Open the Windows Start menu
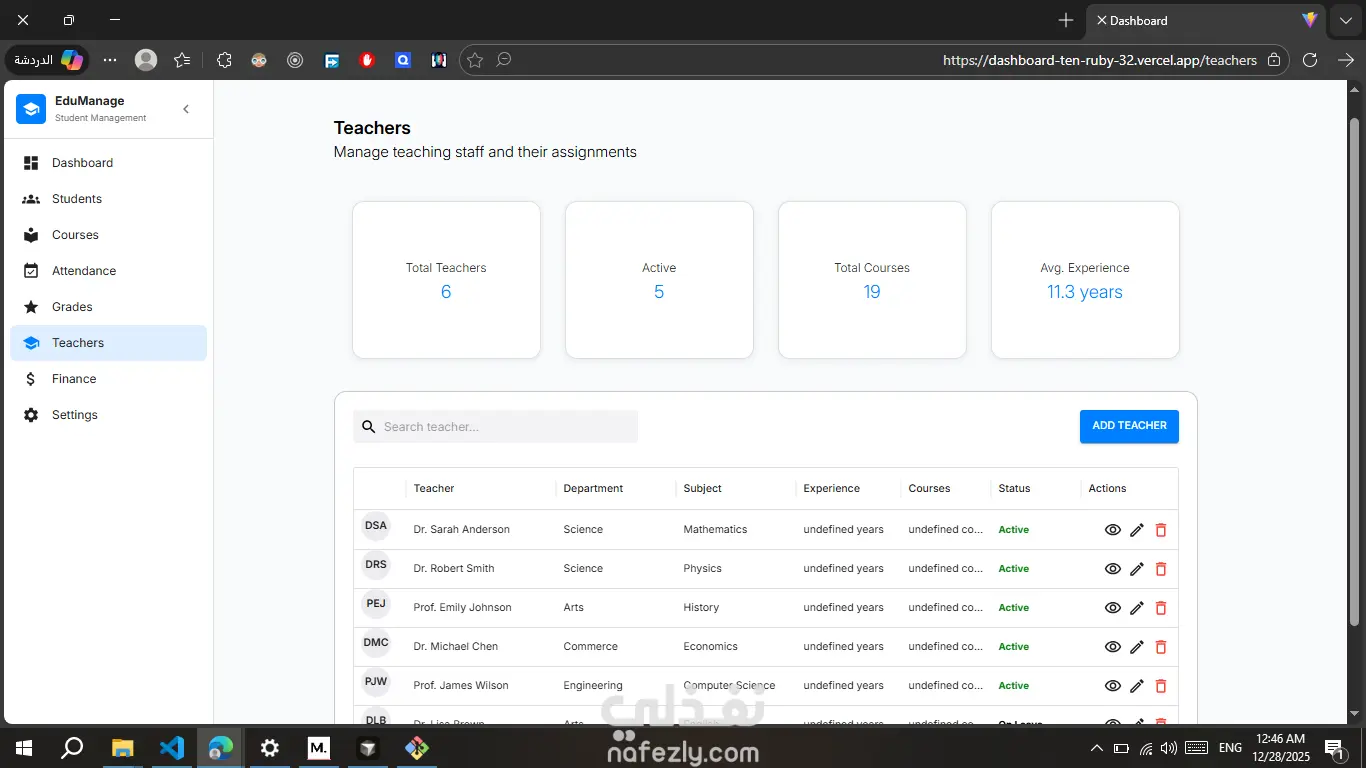 [x=24, y=747]
